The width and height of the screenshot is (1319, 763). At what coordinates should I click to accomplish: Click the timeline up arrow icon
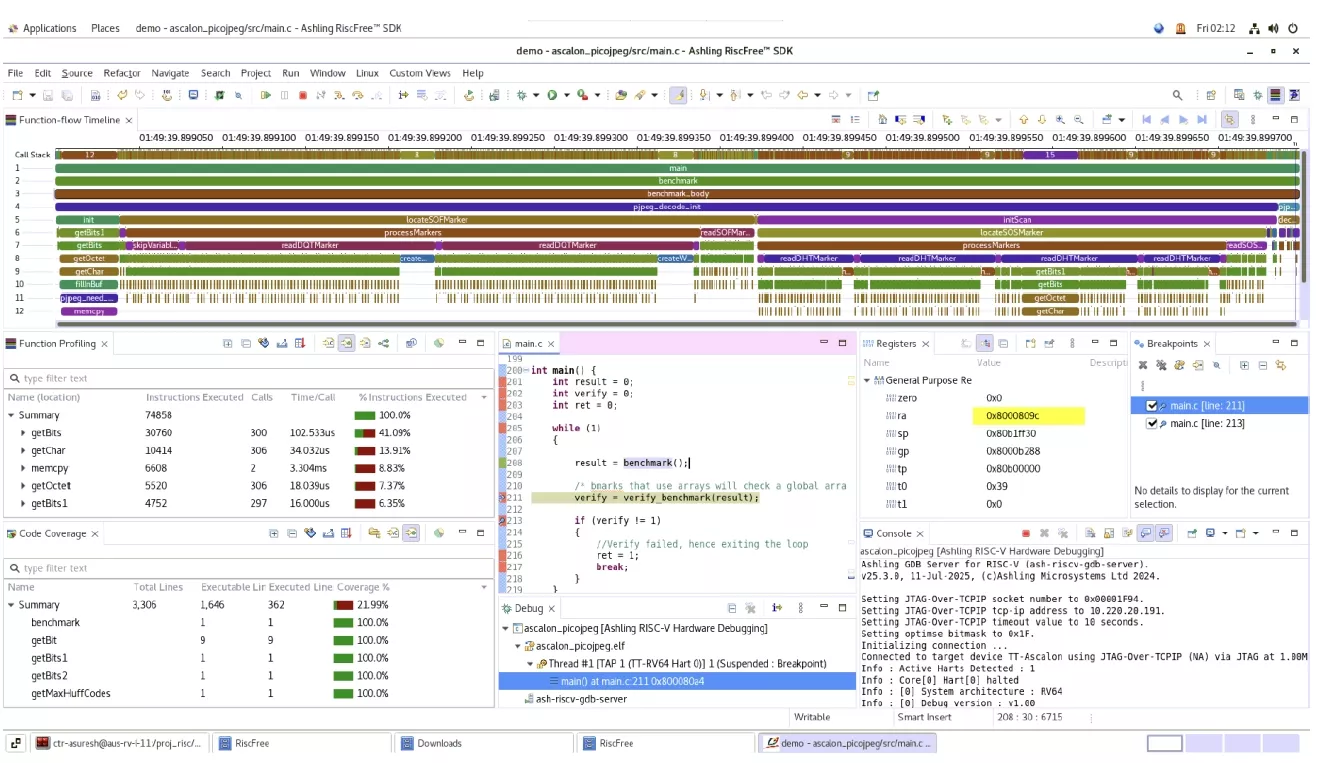(x=1023, y=119)
